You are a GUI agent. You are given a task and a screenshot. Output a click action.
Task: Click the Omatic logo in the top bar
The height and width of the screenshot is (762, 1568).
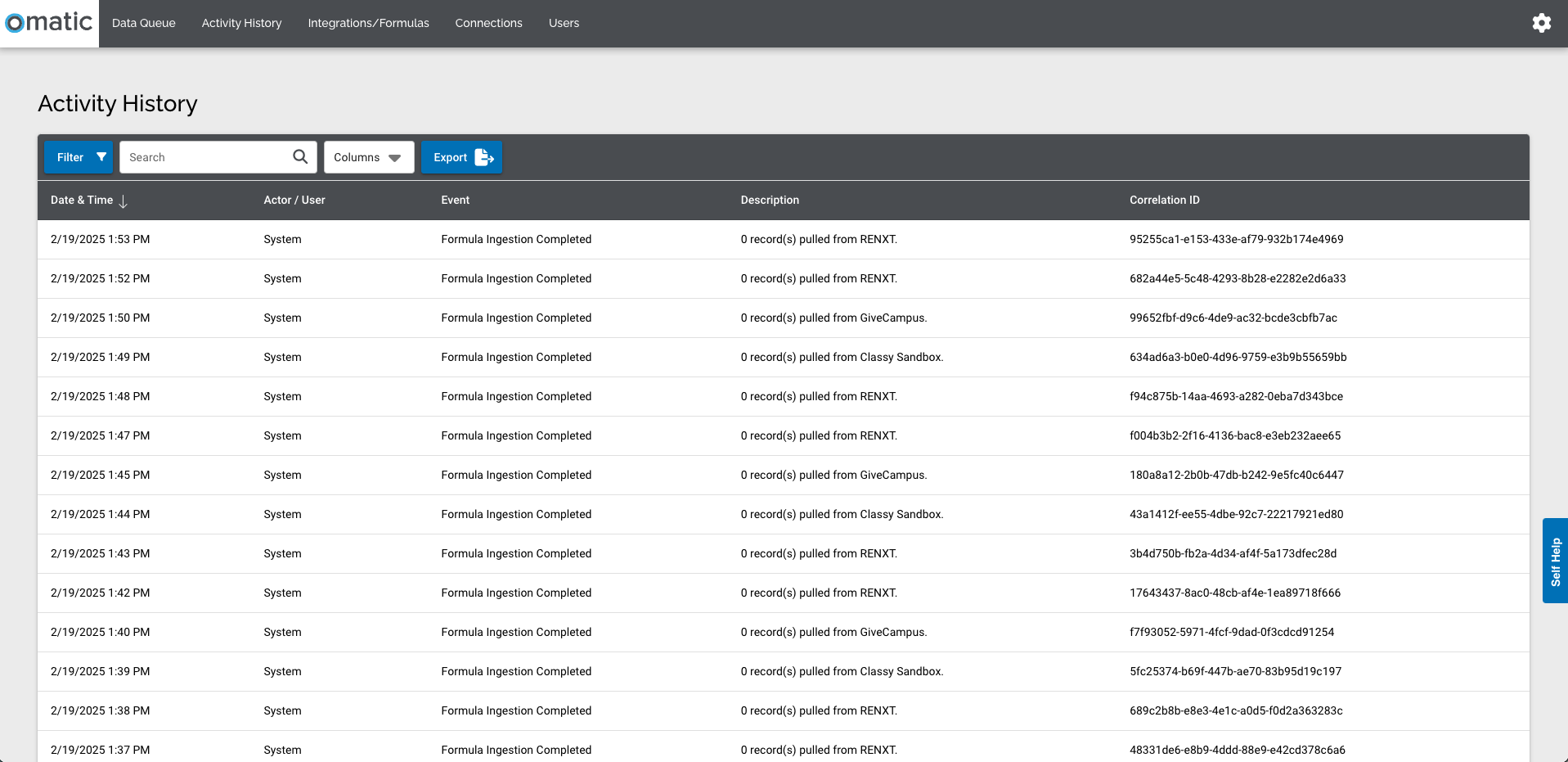(x=47, y=23)
